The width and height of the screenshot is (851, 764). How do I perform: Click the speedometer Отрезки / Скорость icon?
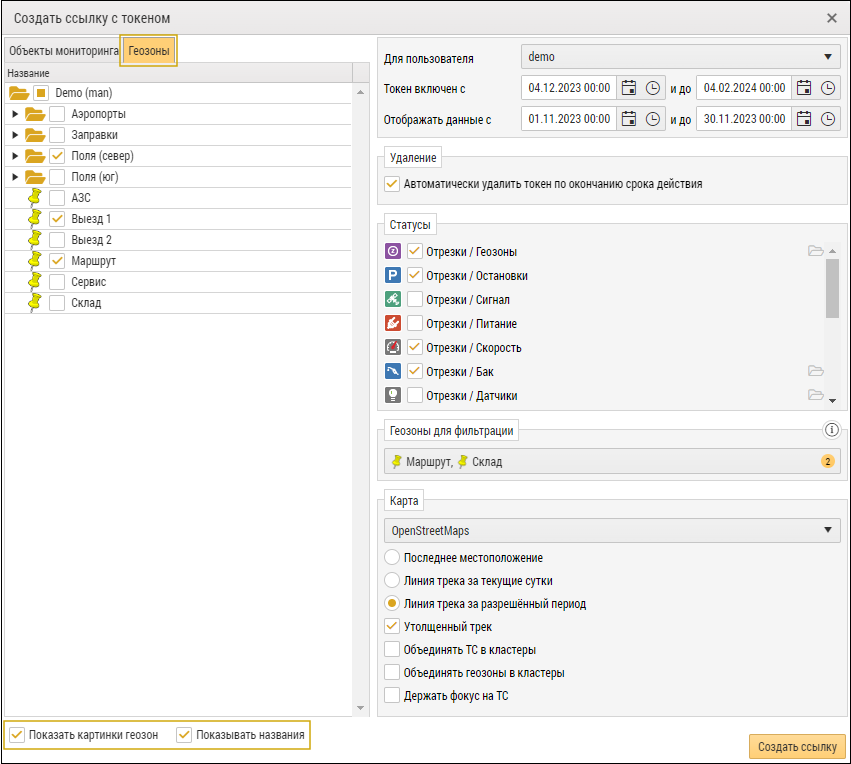tap(393, 347)
